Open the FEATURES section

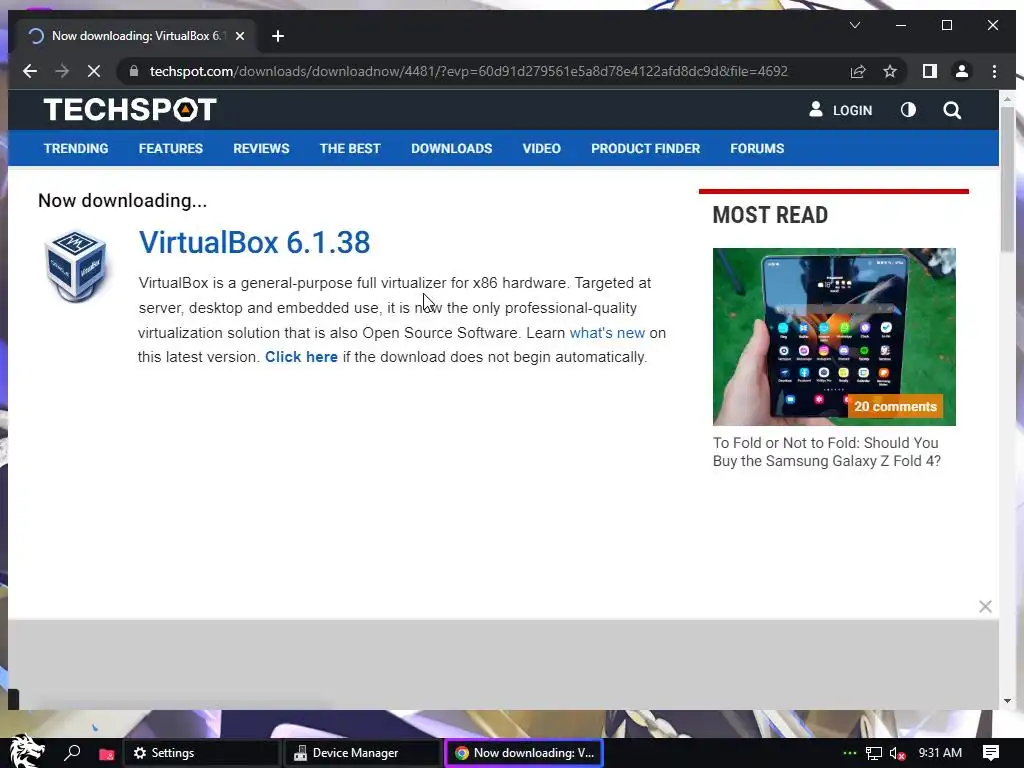tap(170, 148)
